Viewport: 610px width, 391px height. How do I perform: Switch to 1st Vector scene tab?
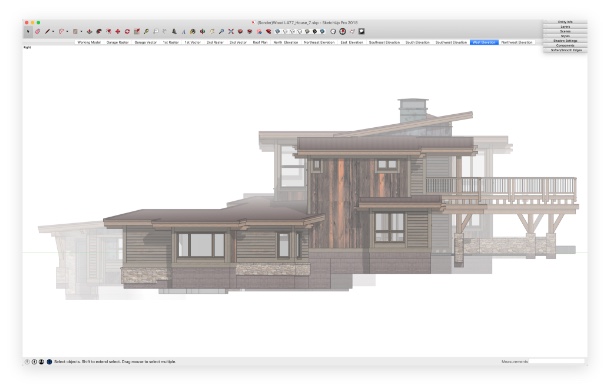coord(193,42)
